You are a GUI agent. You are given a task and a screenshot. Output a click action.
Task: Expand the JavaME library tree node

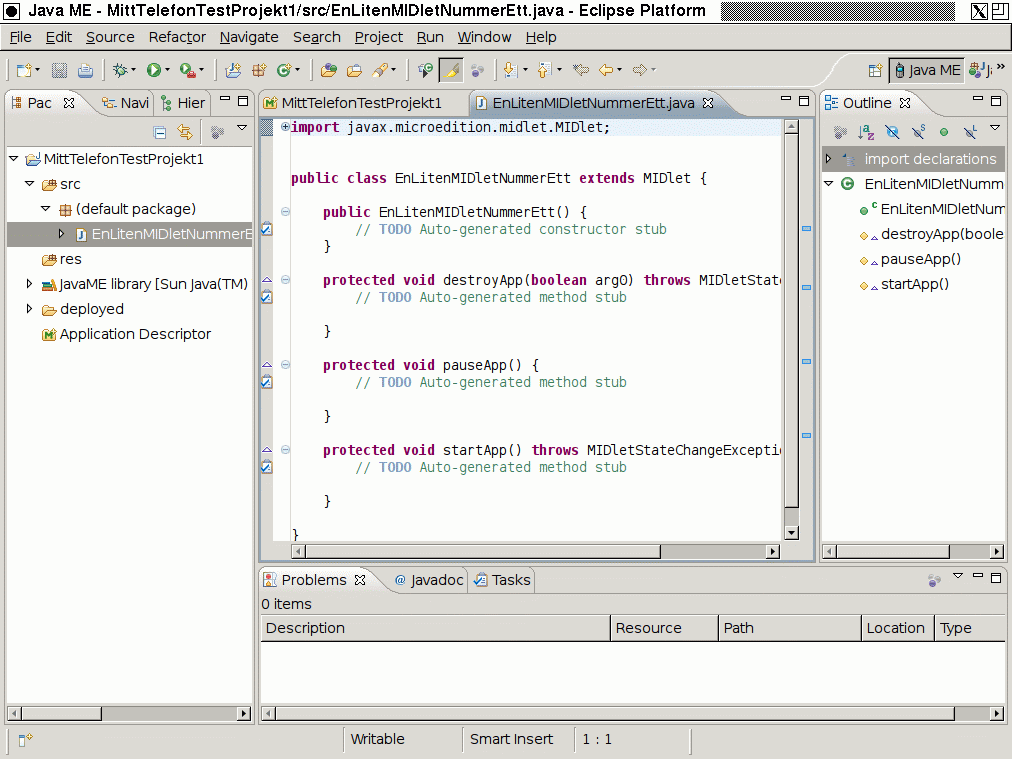point(29,283)
